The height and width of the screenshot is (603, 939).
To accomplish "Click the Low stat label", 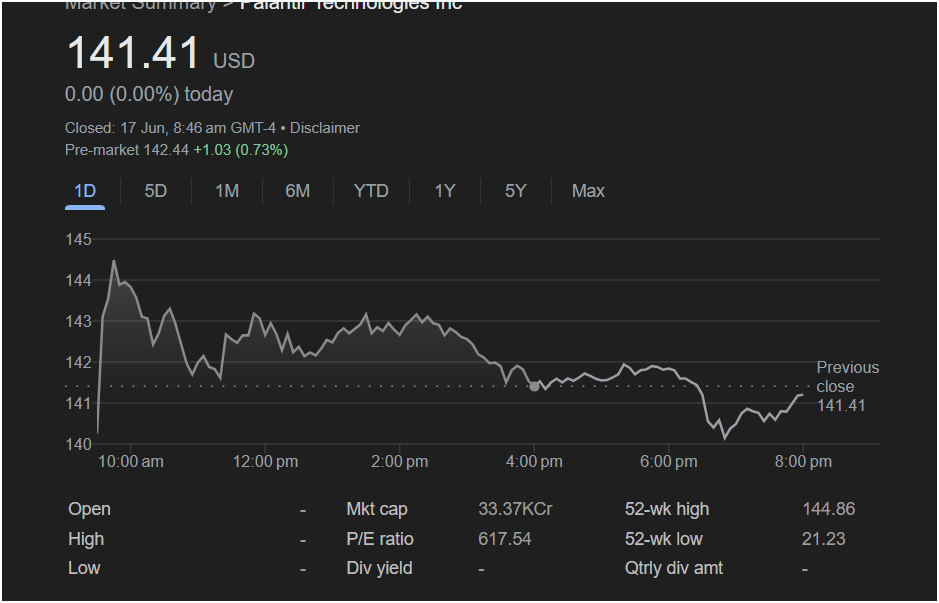I will (x=84, y=568).
